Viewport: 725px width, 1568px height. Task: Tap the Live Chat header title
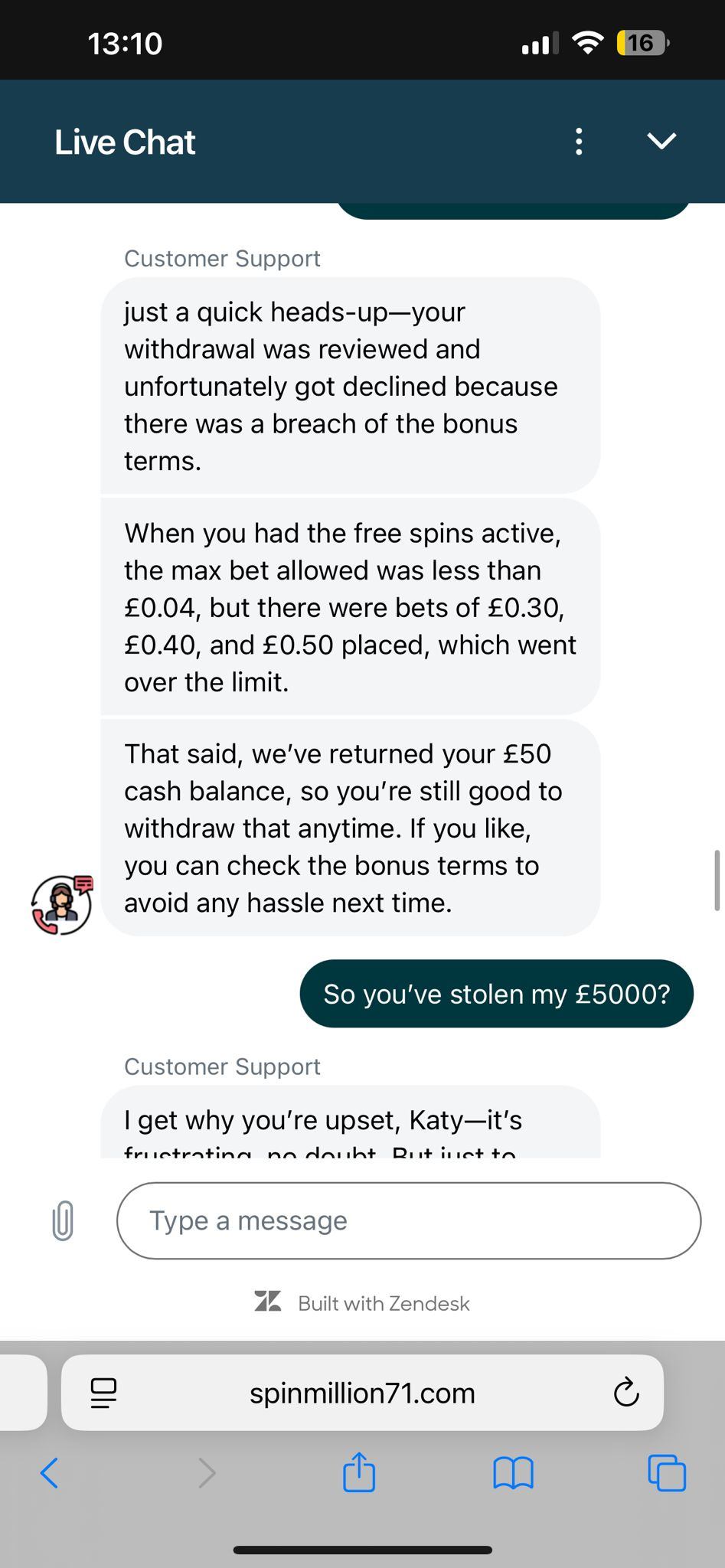pyautogui.click(x=125, y=142)
